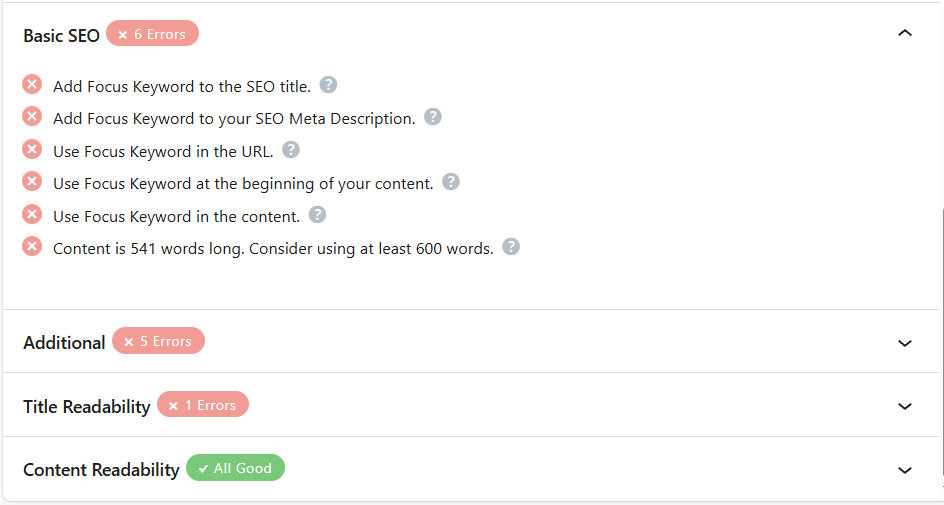Screen dimensions: 944x505
Task: Expand the Title Readability chevron
Action: coord(905,406)
